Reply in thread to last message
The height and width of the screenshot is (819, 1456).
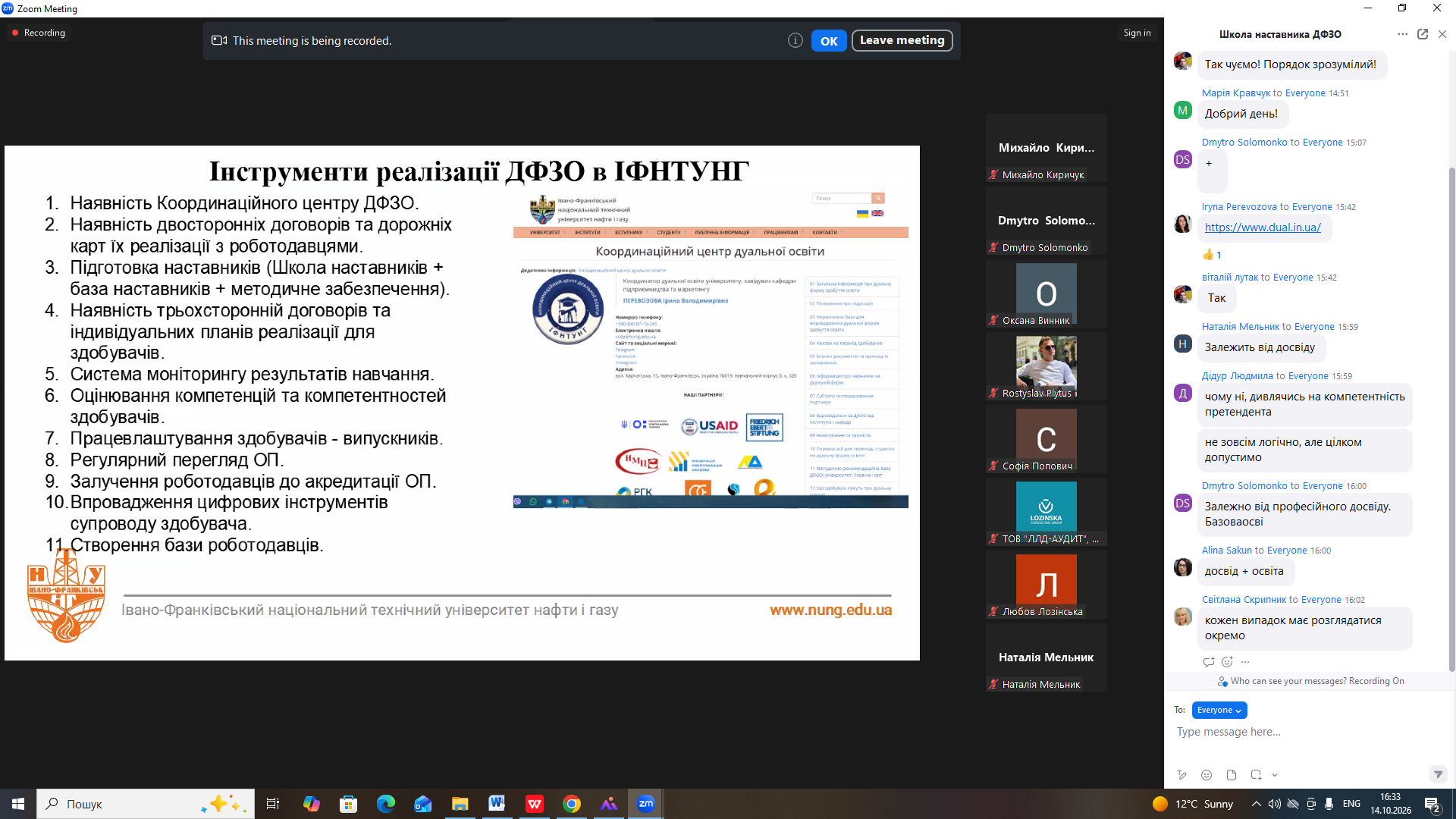pos(1209,662)
